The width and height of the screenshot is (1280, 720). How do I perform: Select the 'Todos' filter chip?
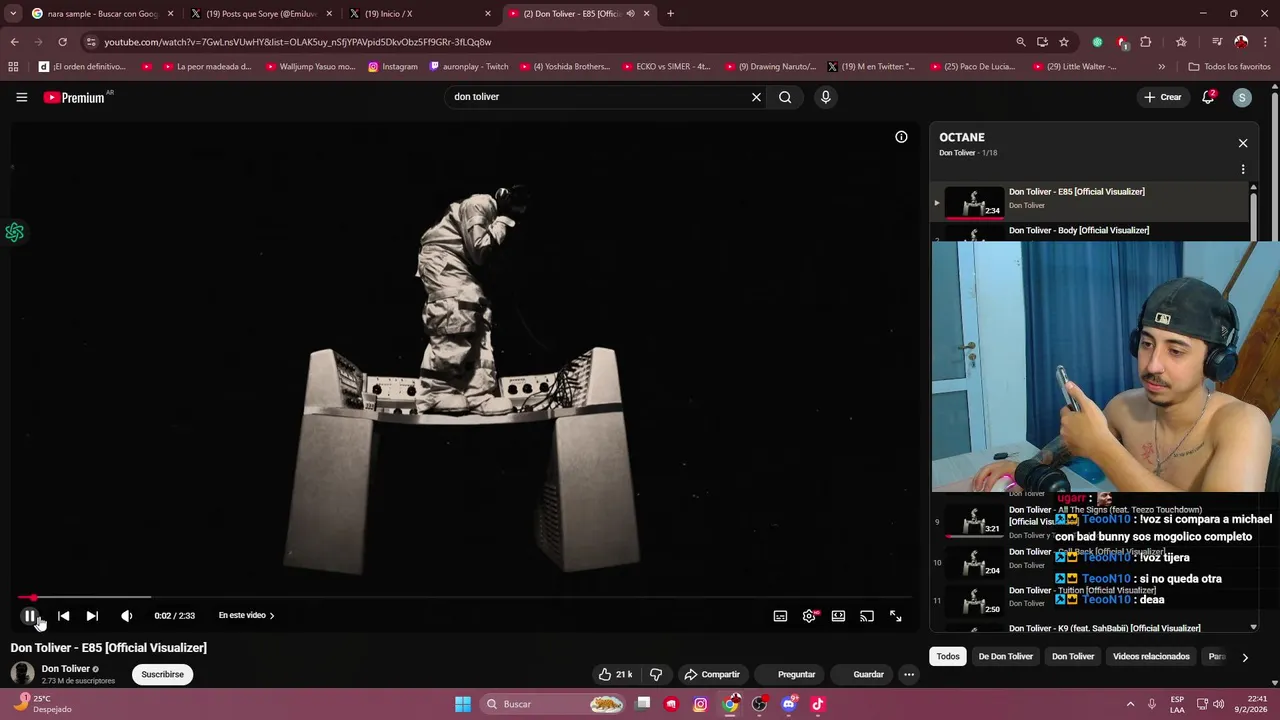(x=948, y=656)
